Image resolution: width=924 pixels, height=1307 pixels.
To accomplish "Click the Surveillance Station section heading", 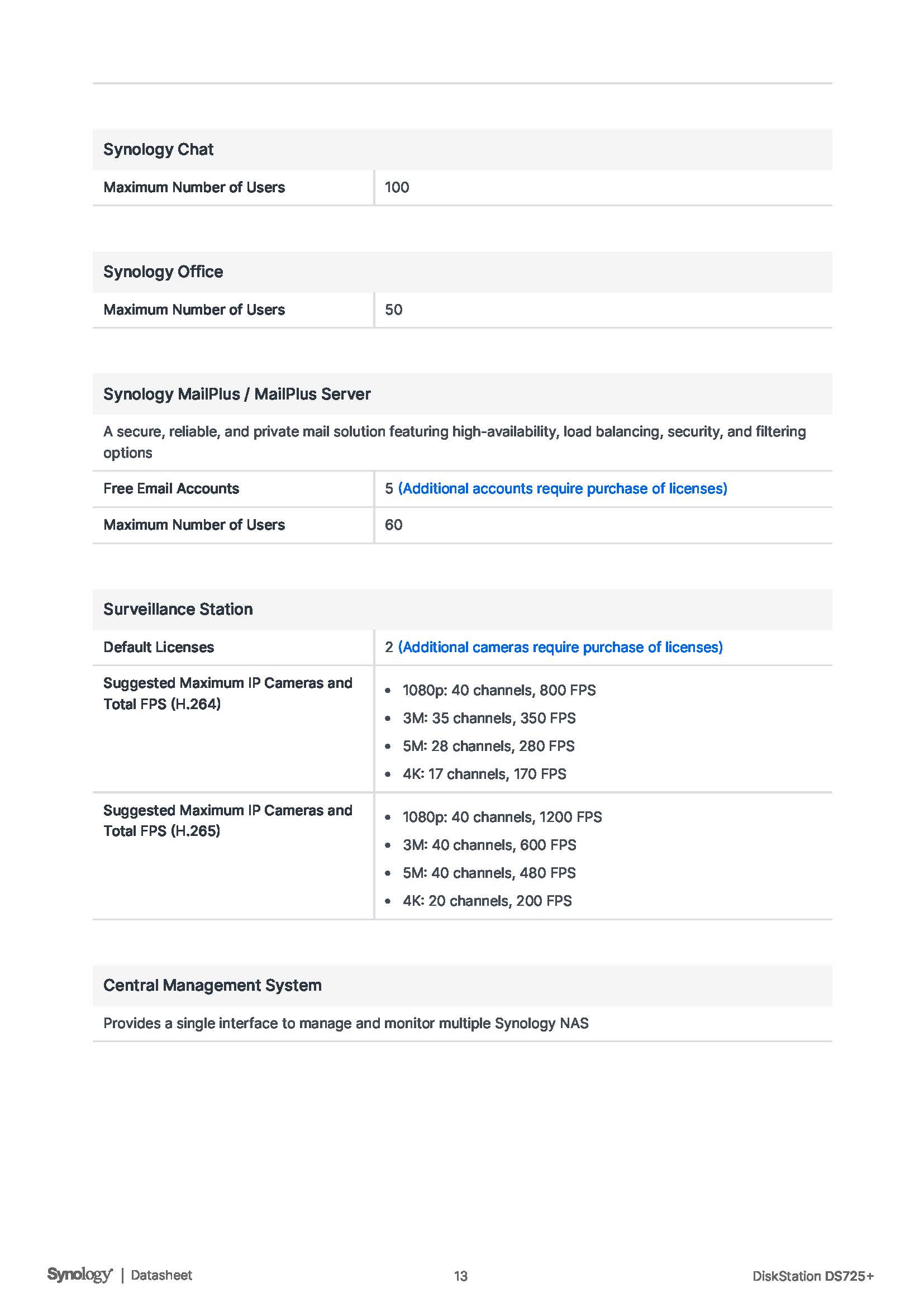I will pyautogui.click(x=178, y=609).
